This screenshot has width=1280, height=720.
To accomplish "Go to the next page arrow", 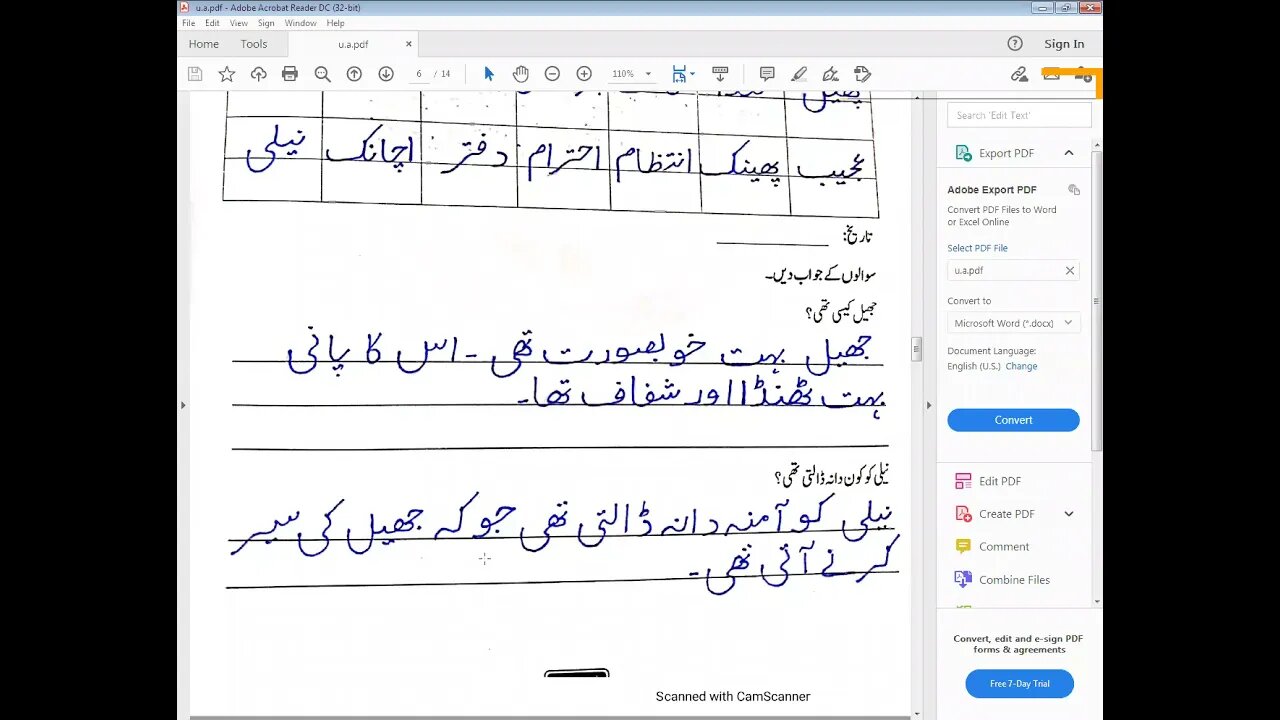I will (386, 74).
